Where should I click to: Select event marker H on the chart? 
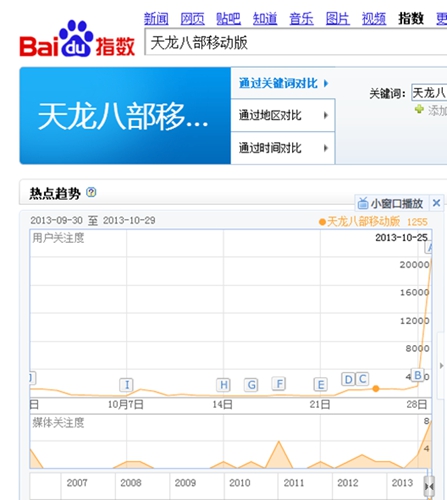tap(224, 385)
